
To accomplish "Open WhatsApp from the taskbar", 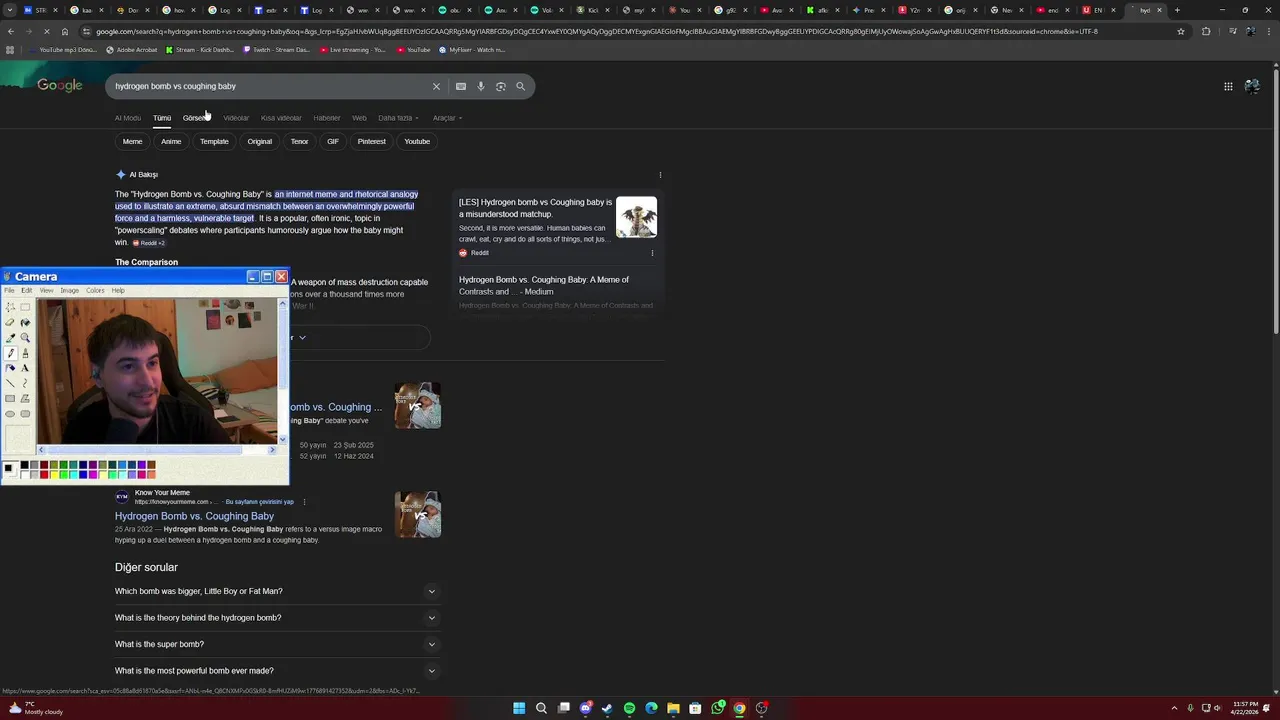I will point(718,708).
